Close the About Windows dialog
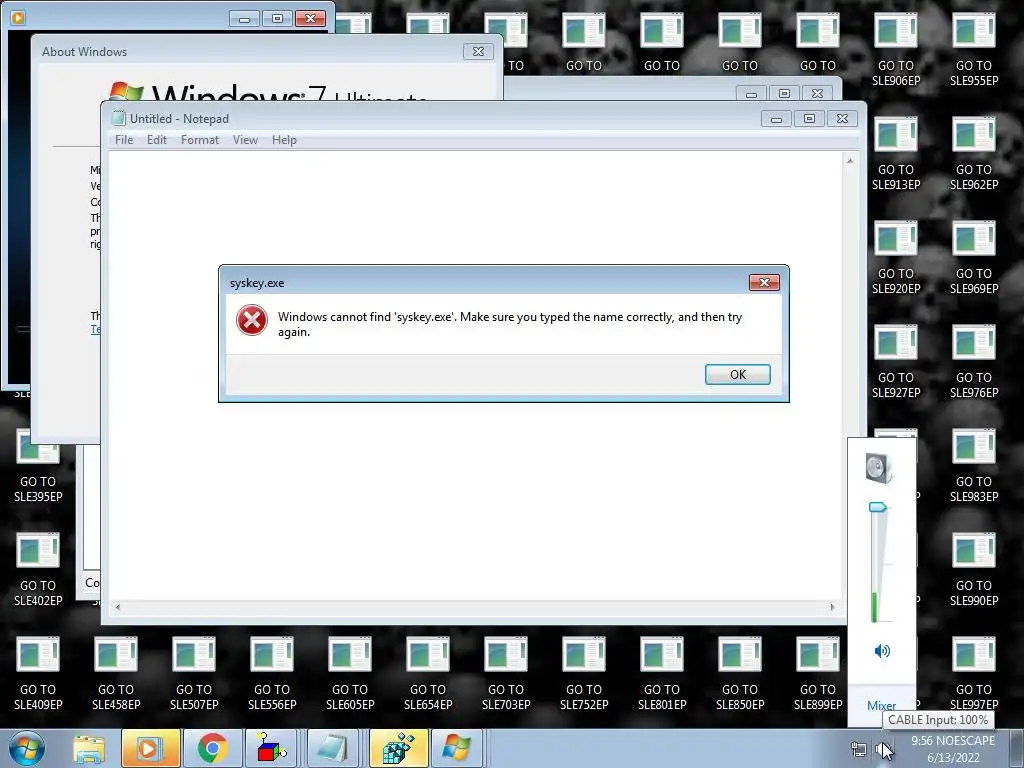The image size is (1024, 768). pyautogui.click(x=478, y=52)
